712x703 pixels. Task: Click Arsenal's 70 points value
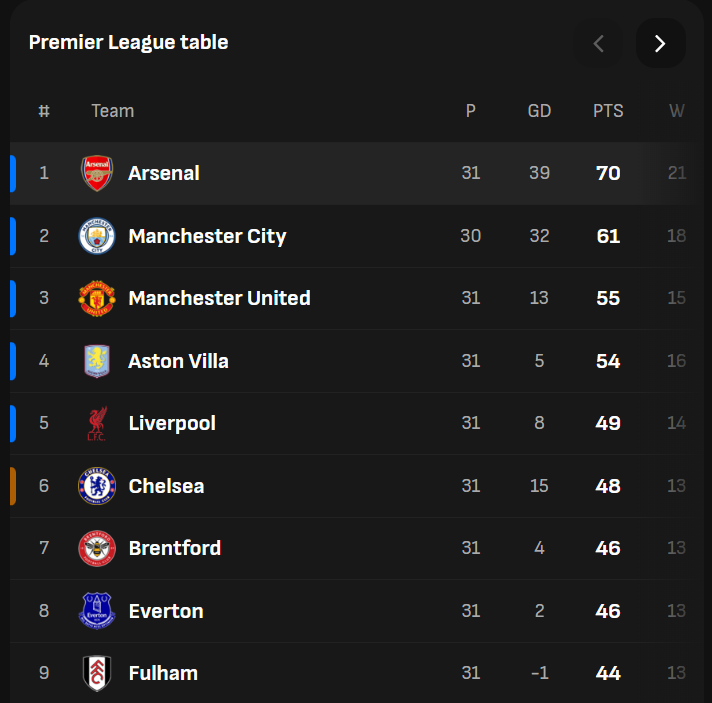[x=608, y=173]
